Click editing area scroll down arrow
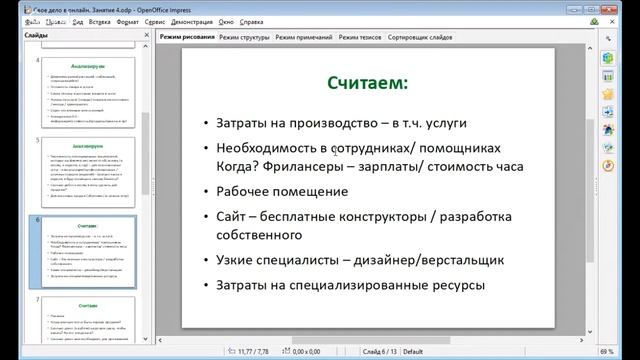This screenshot has height=360, width=640. click(x=590, y=332)
